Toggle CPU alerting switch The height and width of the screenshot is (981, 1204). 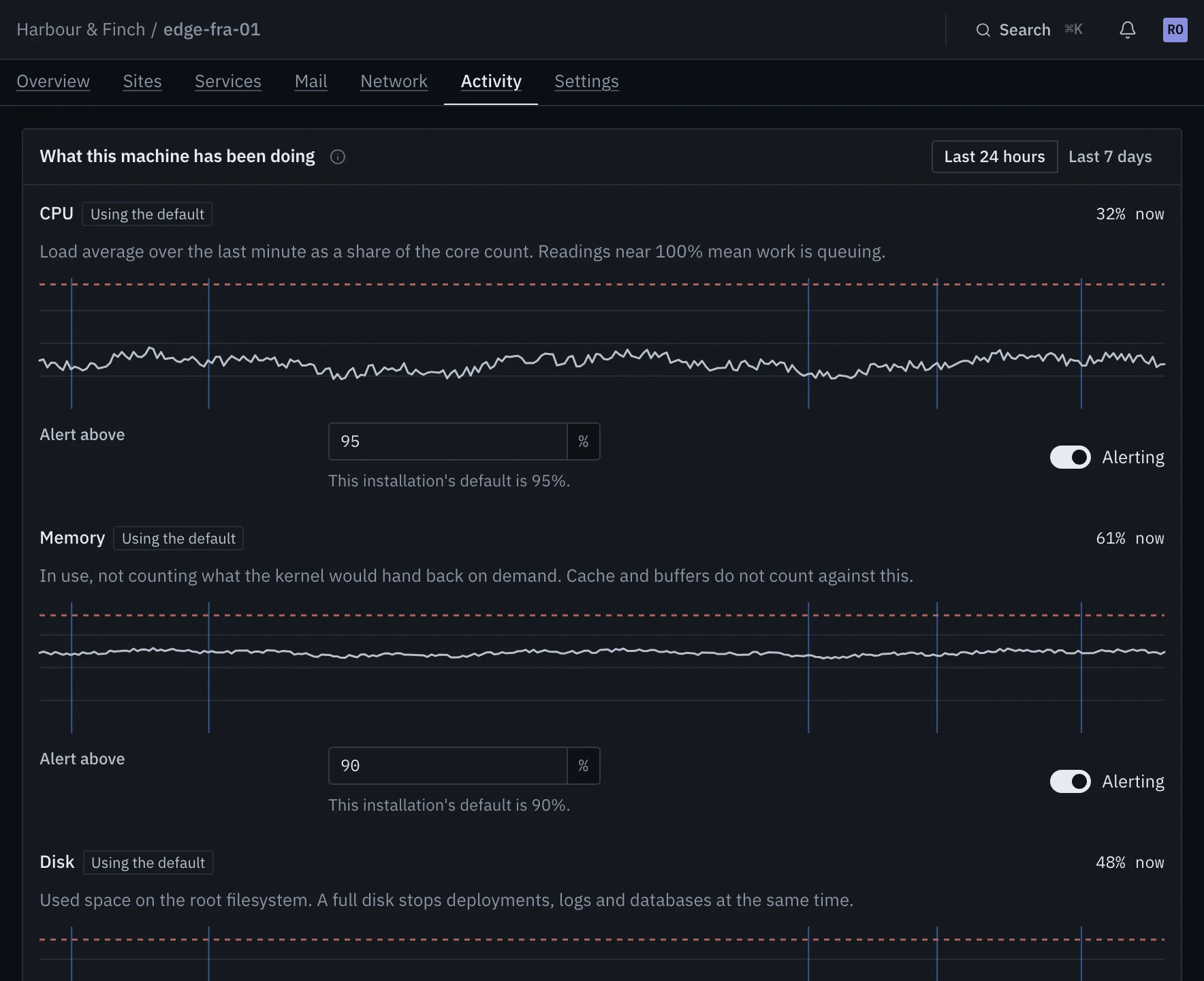click(x=1070, y=457)
